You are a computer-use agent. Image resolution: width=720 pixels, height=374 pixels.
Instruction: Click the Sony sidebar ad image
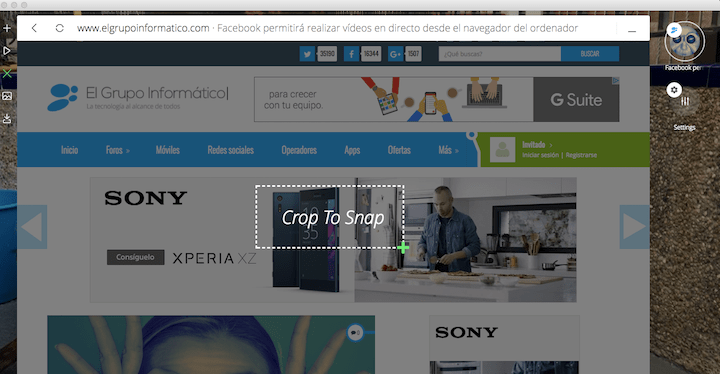(x=504, y=345)
